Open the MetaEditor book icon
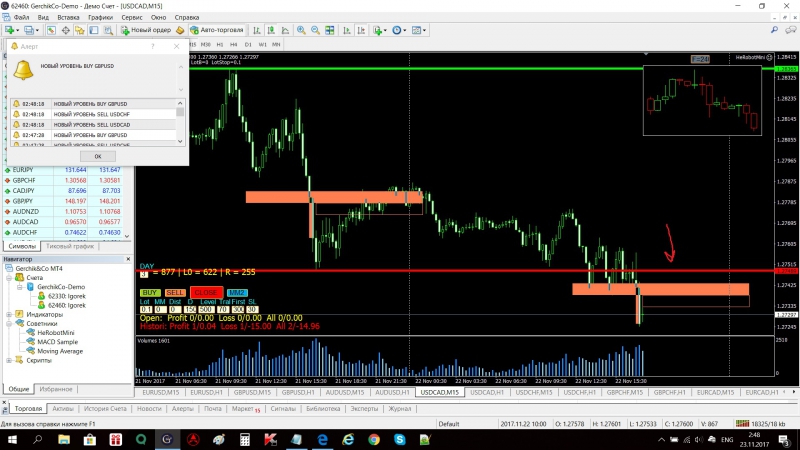The image size is (800, 450). click(x=180, y=30)
